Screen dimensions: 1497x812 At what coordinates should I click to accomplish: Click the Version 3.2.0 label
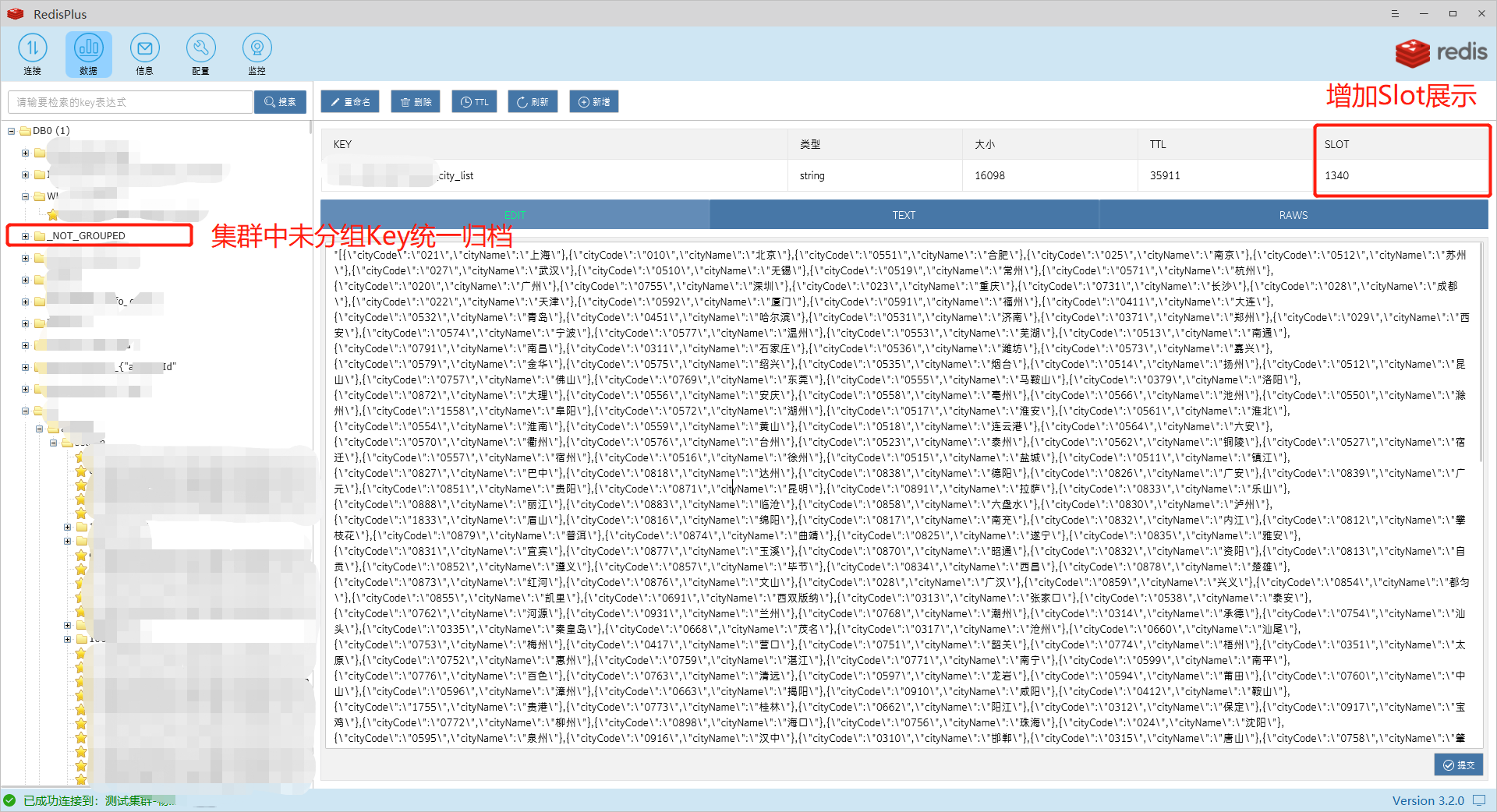point(1428,800)
